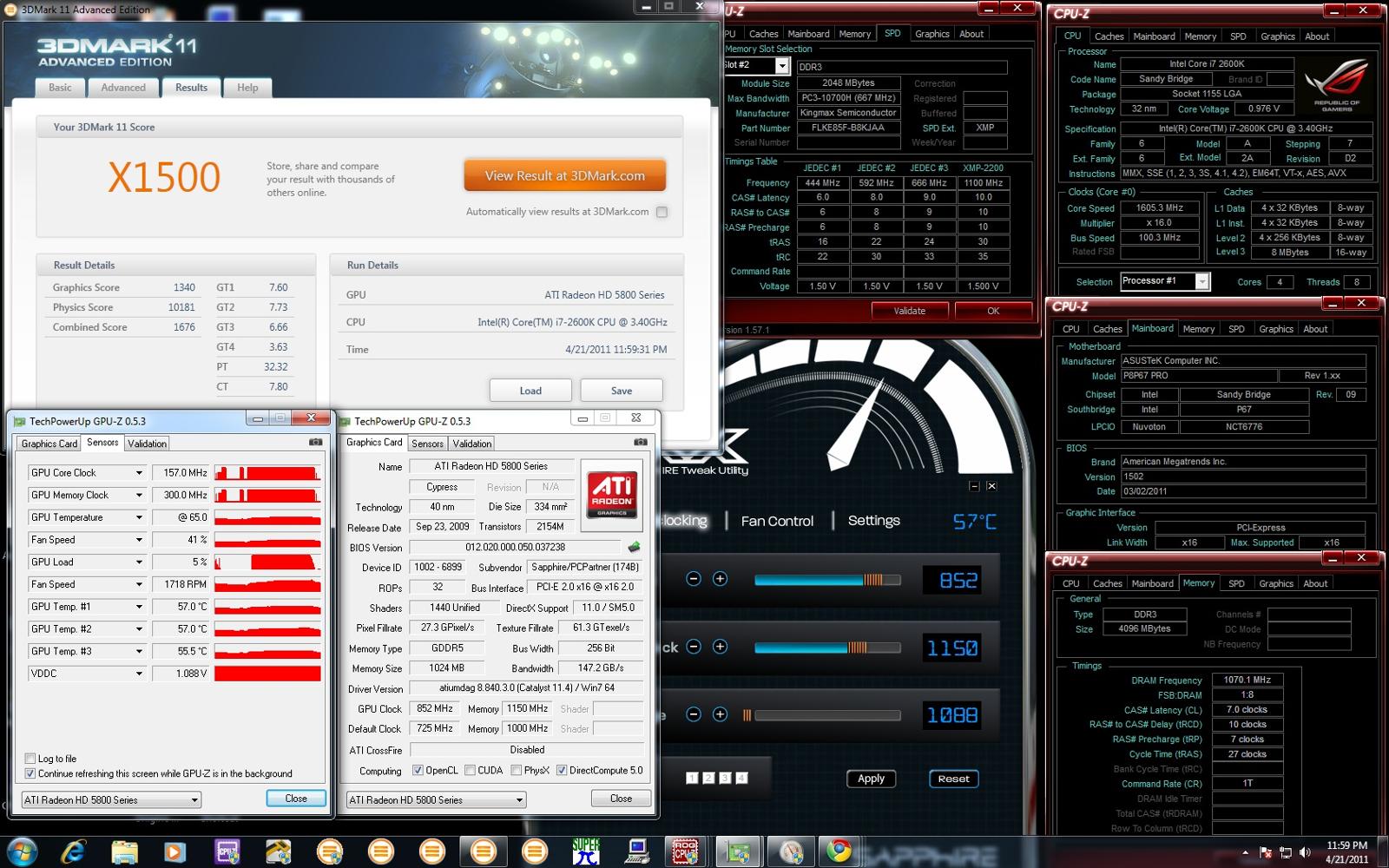Open the GPU Temperature sensor dropdown

click(138, 517)
